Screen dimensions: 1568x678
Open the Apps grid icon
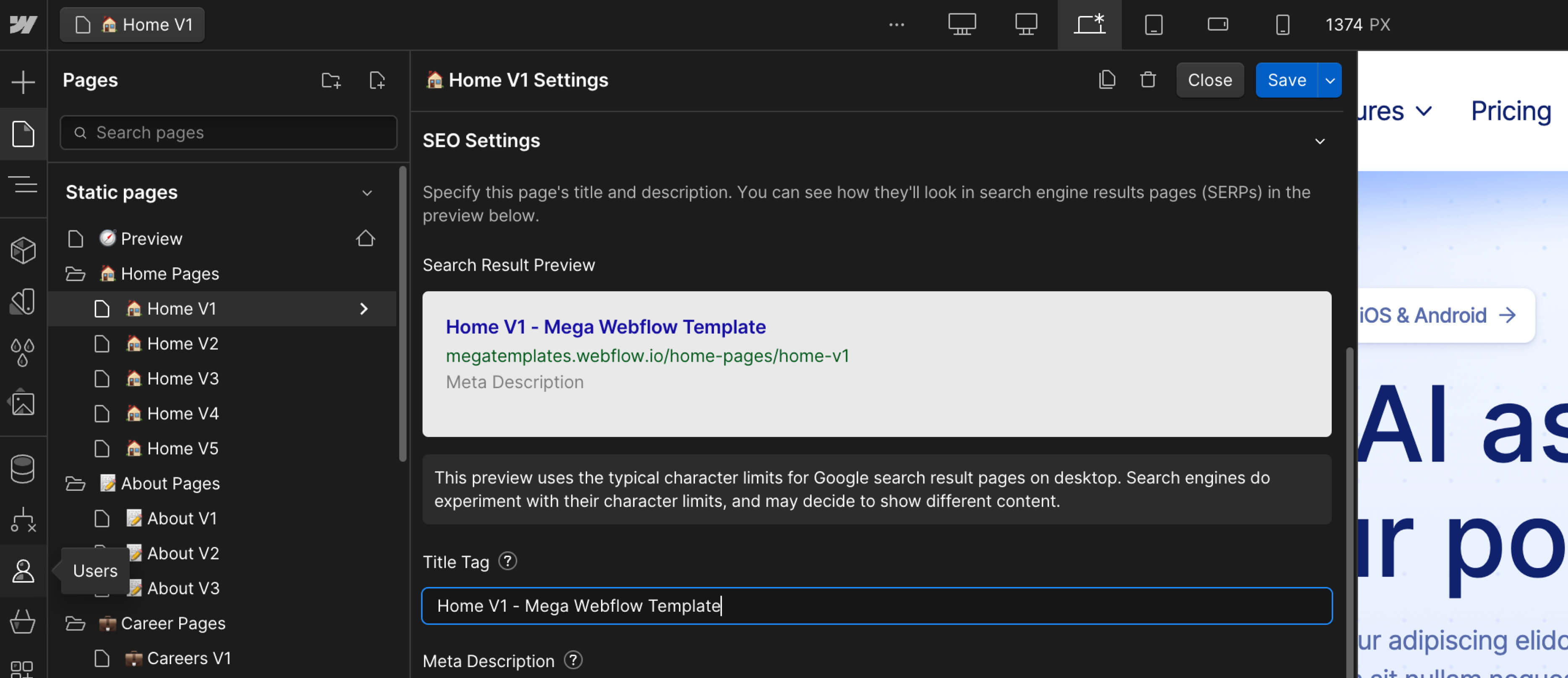[22, 670]
